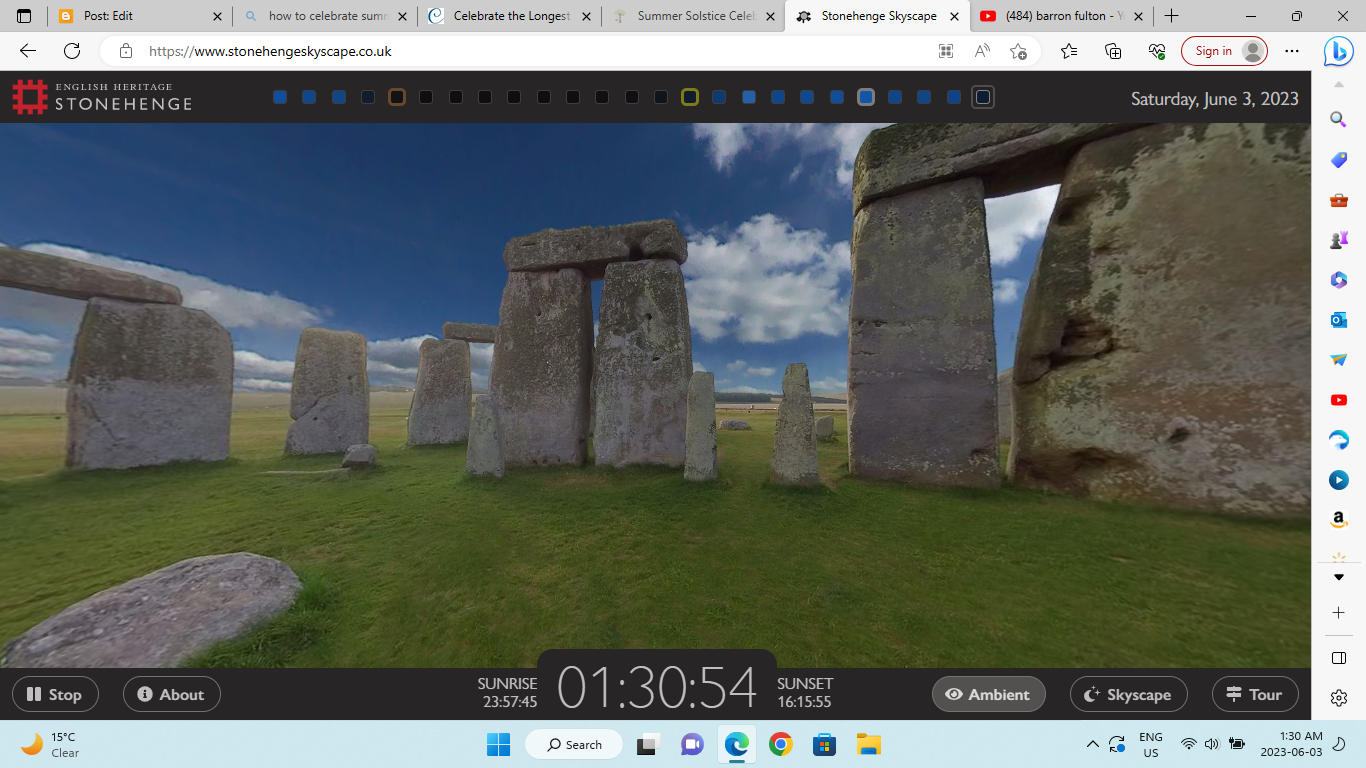The width and height of the screenshot is (1366, 768).
Task: Stop the time playback
Action: (x=55, y=694)
